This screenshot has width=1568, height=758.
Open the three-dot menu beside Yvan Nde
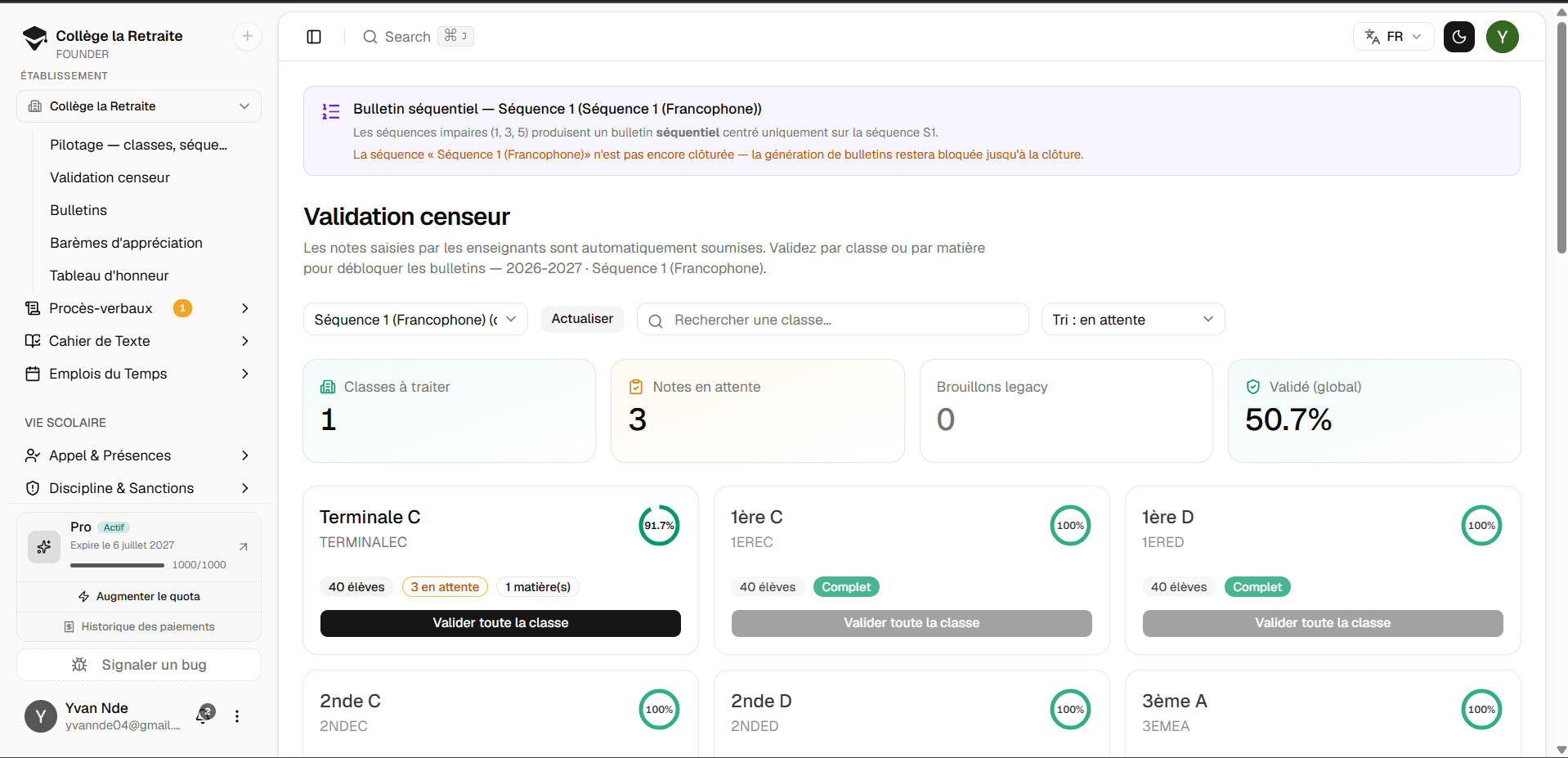pyautogui.click(x=237, y=716)
